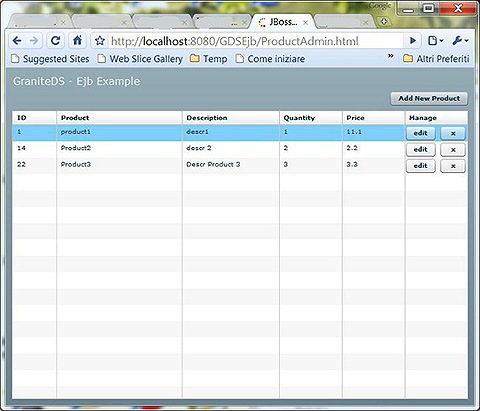Open the Web Slice Gallery bookmark

click(140, 59)
